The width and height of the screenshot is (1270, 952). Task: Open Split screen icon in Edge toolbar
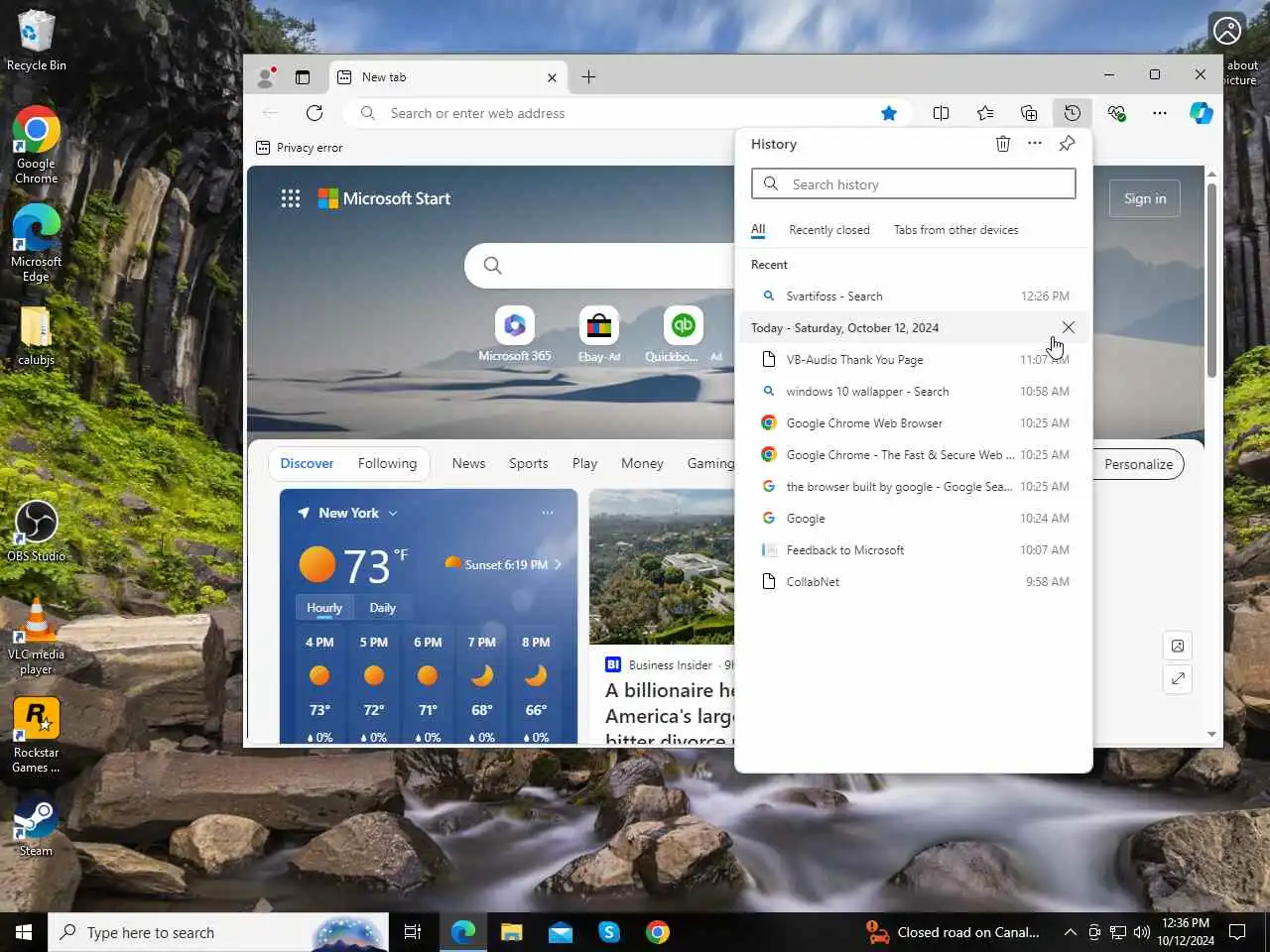941,113
